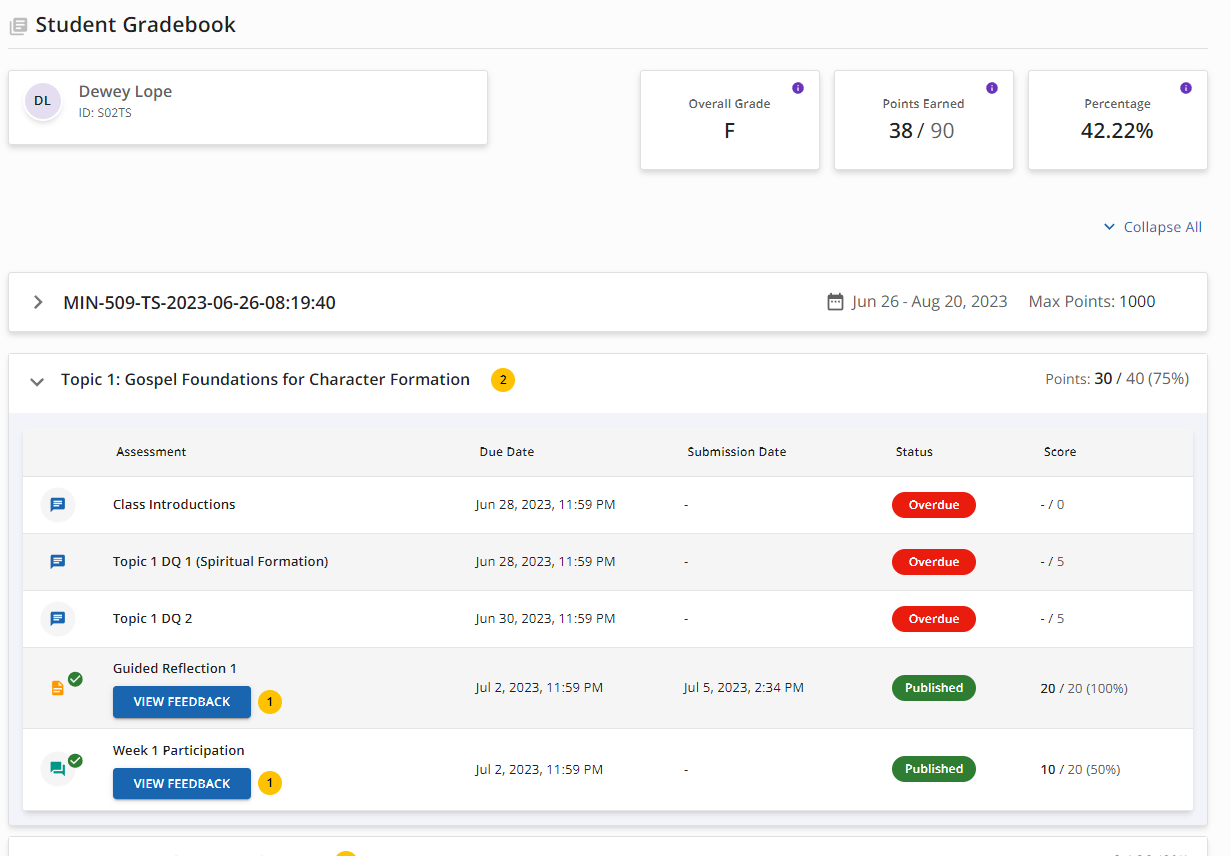
Task: Click the Topic 1 DQ 2 discussion icon
Action: pos(58,619)
